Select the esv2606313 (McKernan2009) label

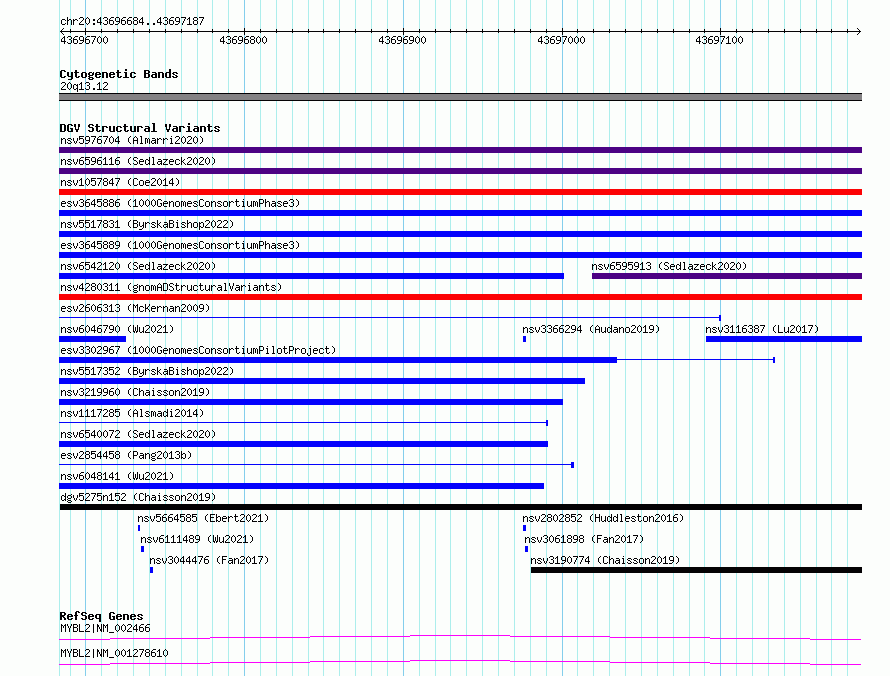tap(135, 308)
